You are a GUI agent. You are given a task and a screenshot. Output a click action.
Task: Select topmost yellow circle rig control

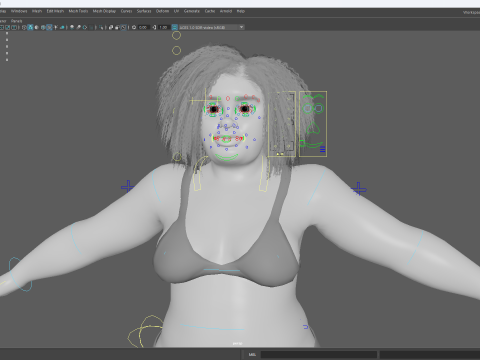176,35
